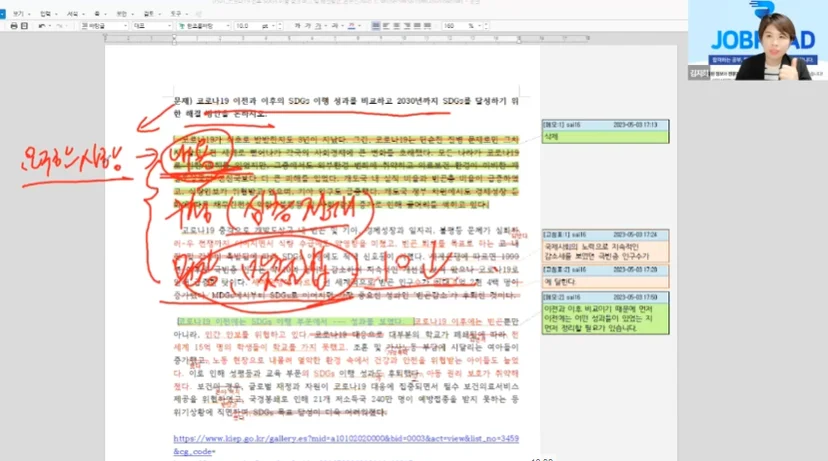Select distribute alignment icon

417,26
